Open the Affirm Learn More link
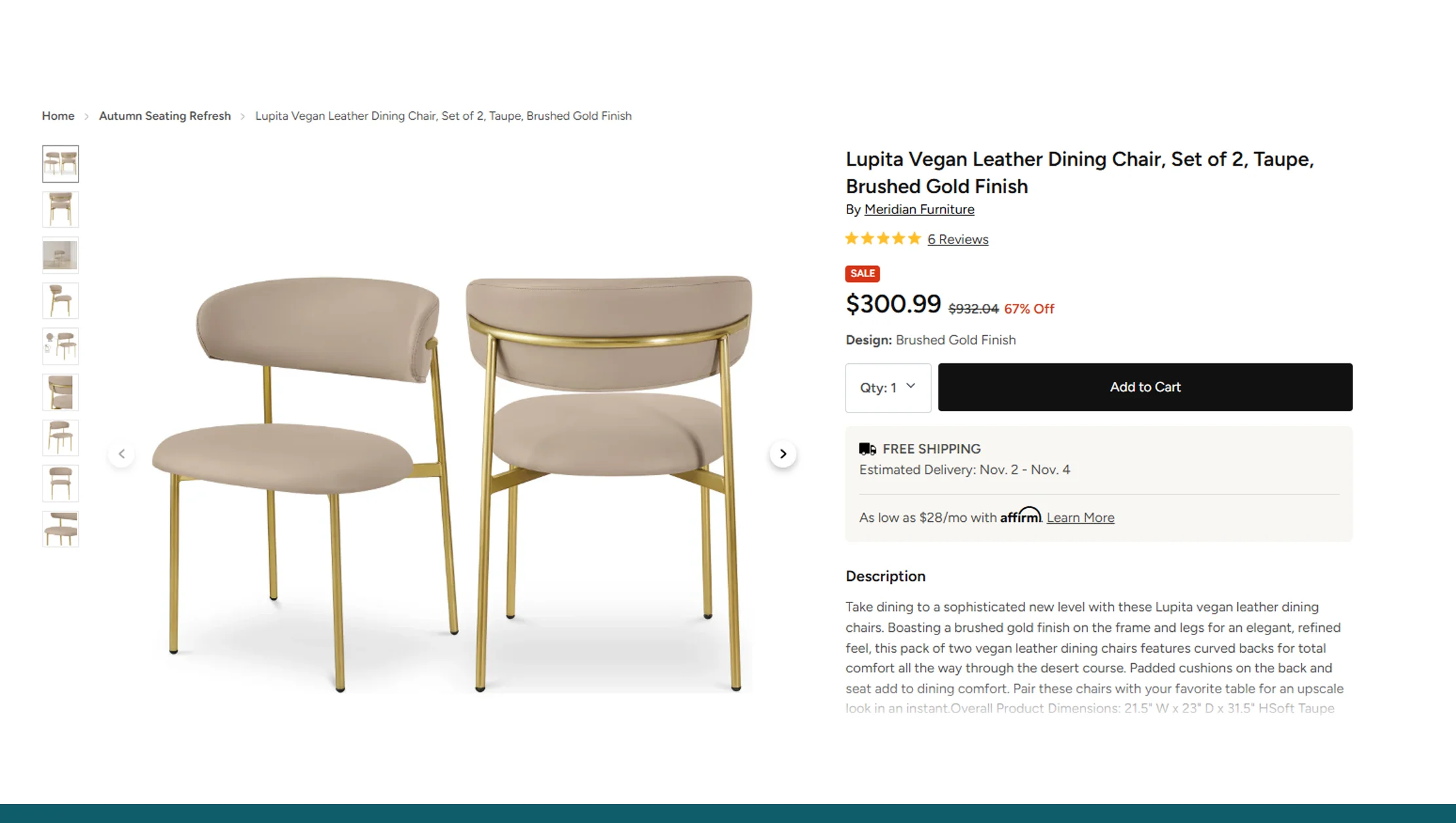Image resolution: width=1456 pixels, height=823 pixels. (1080, 518)
